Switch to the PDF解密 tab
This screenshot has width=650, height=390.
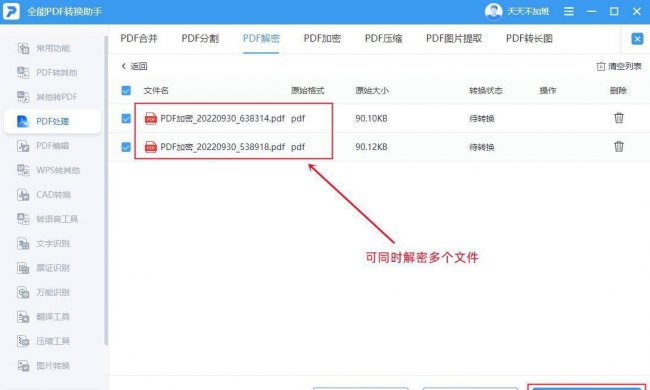[x=261, y=39]
